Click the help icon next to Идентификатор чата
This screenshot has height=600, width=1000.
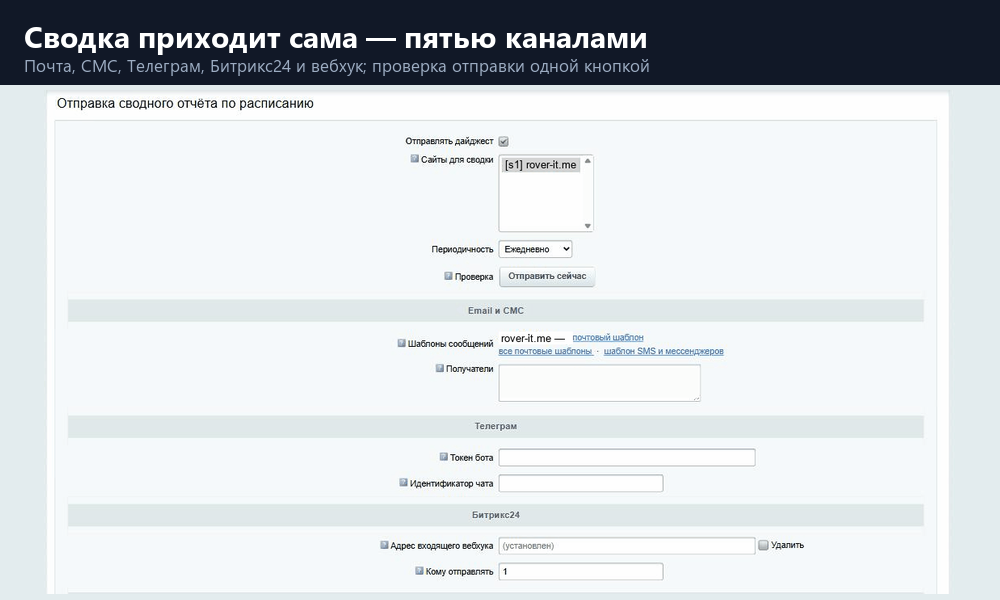tap(403, 482)
